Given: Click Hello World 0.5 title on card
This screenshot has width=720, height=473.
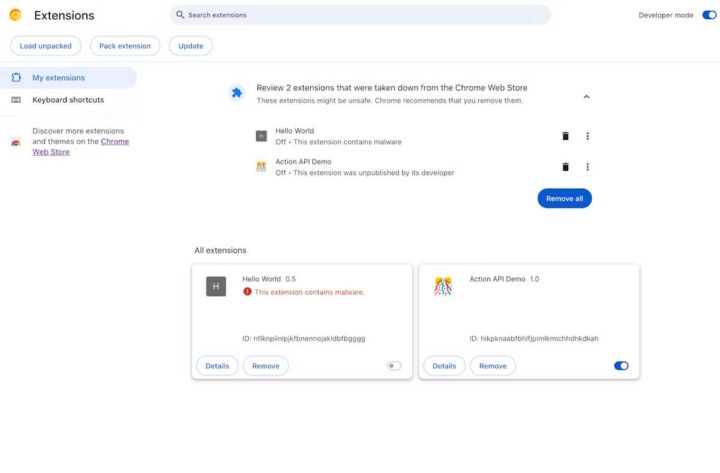Looking at the screenshot, I should 269,279.
